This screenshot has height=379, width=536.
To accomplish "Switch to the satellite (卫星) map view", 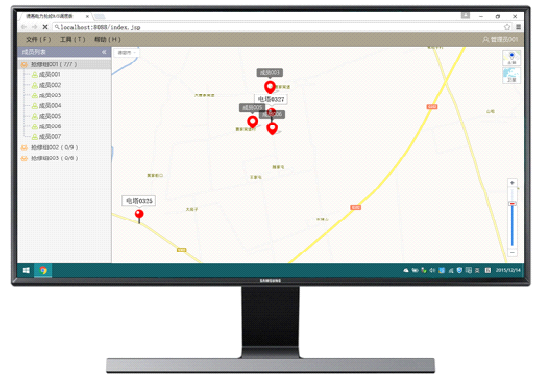I will (x=511, y=75).
